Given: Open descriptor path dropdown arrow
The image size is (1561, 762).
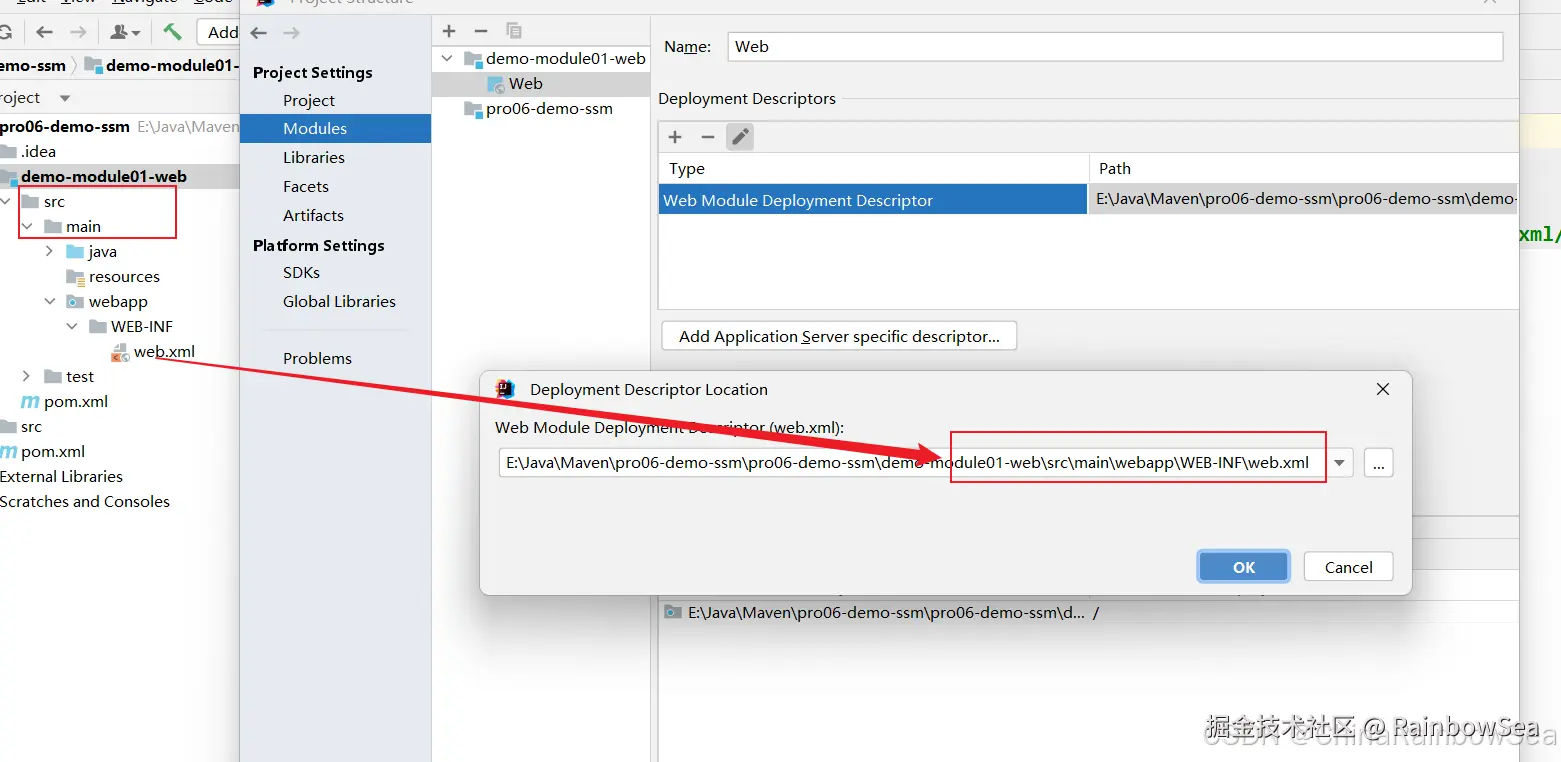Looking at the screenshot, I should tap(1340, 463).
